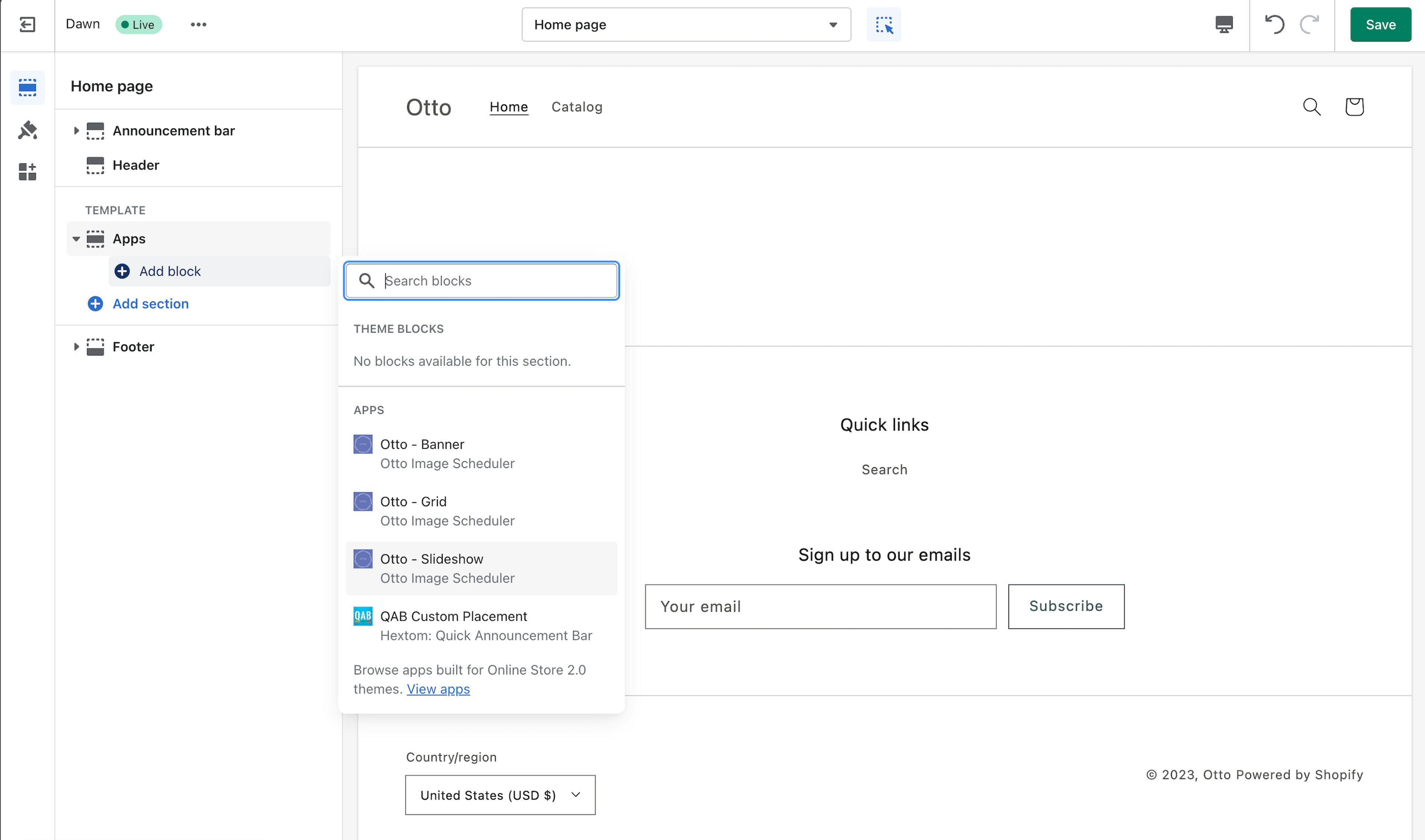
Task: Open the cart bag icon in preview
Action: 1354,107
